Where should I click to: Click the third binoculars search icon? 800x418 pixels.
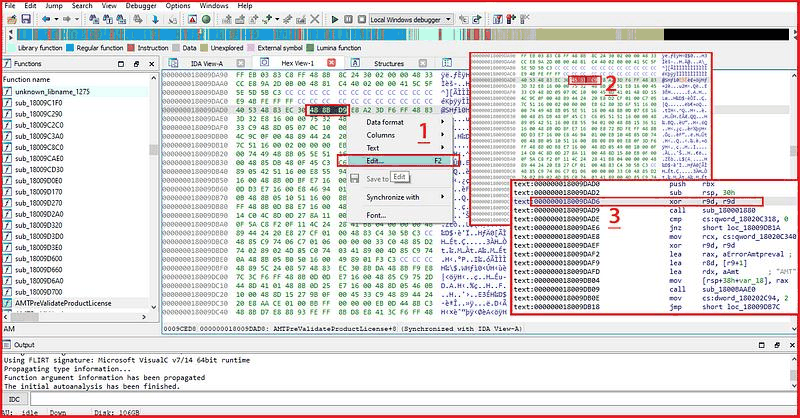121,19
